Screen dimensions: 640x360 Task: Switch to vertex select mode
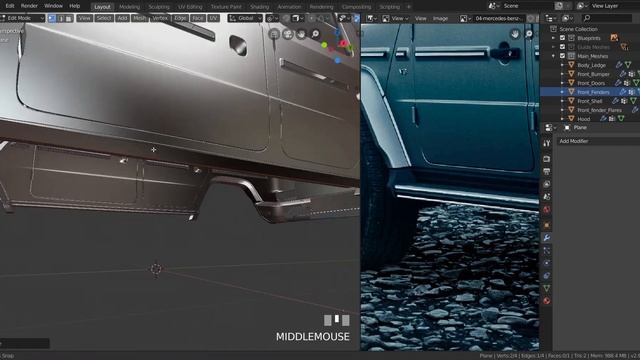click(52, 18)
